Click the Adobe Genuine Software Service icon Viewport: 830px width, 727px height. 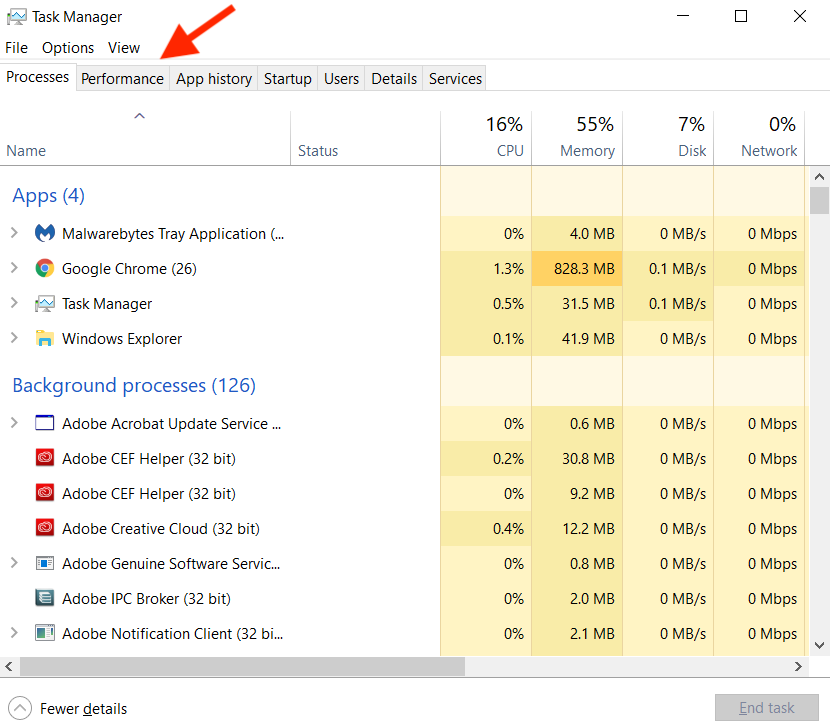coord(44,563)
